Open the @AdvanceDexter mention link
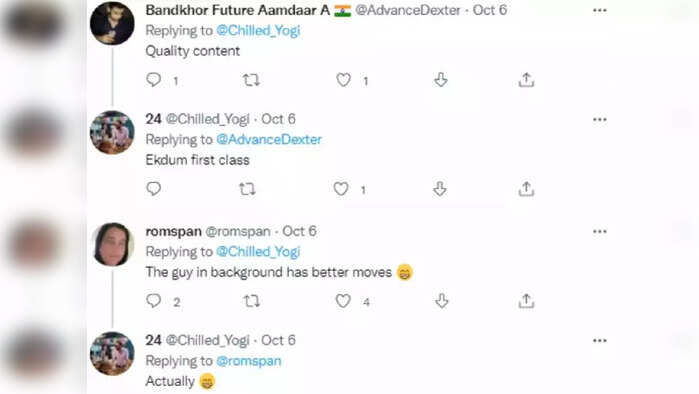 [x=269, y=140]
